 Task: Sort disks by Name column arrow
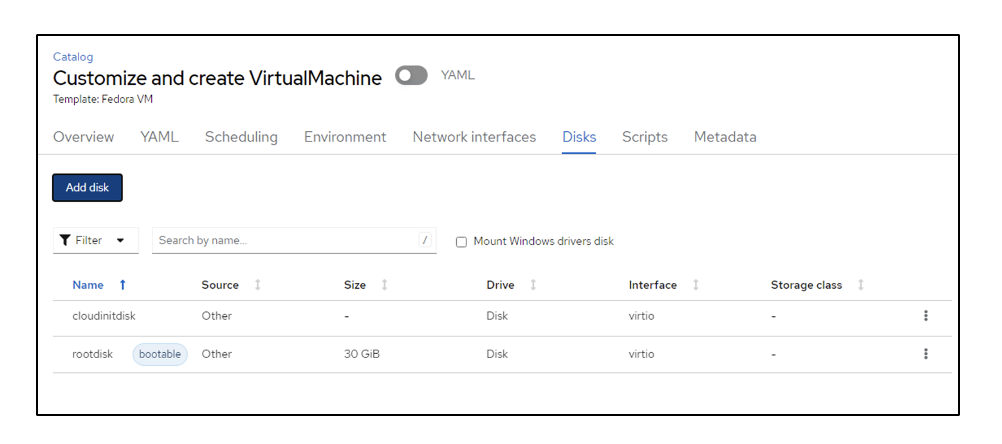(122, 285)
